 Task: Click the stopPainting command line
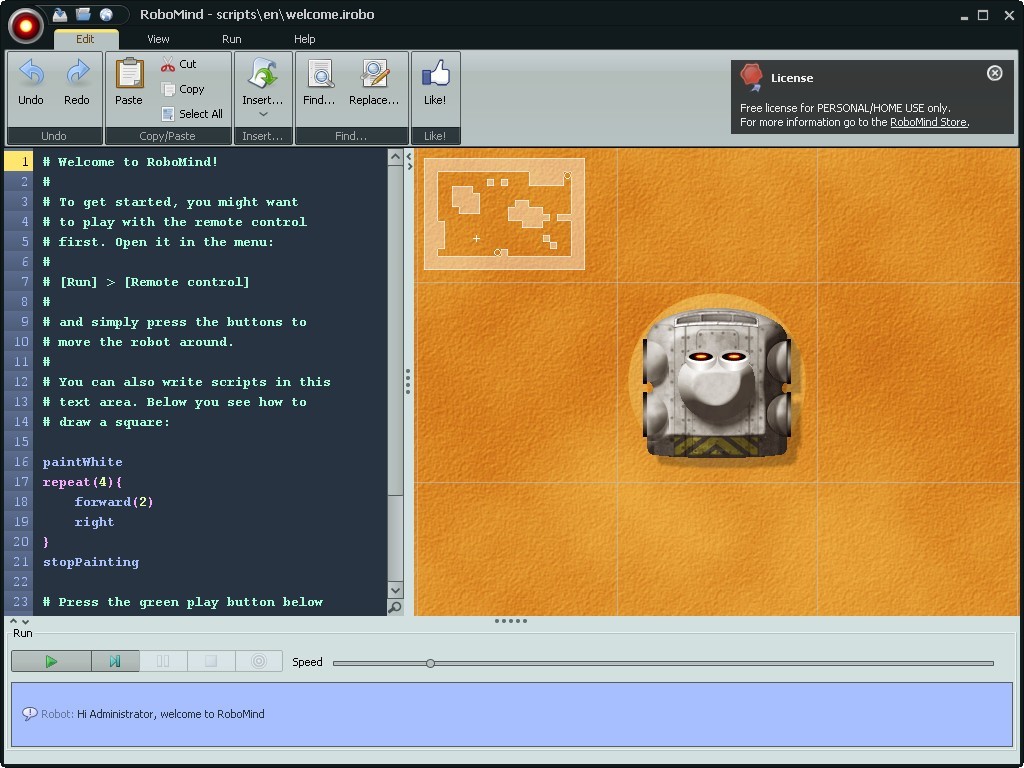91,562
